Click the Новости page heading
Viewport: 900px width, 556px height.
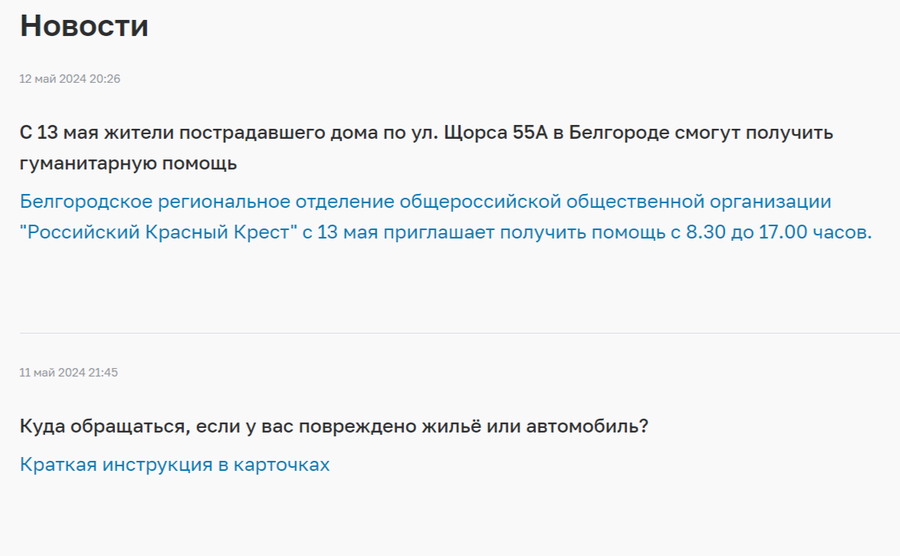click(84, 26)
